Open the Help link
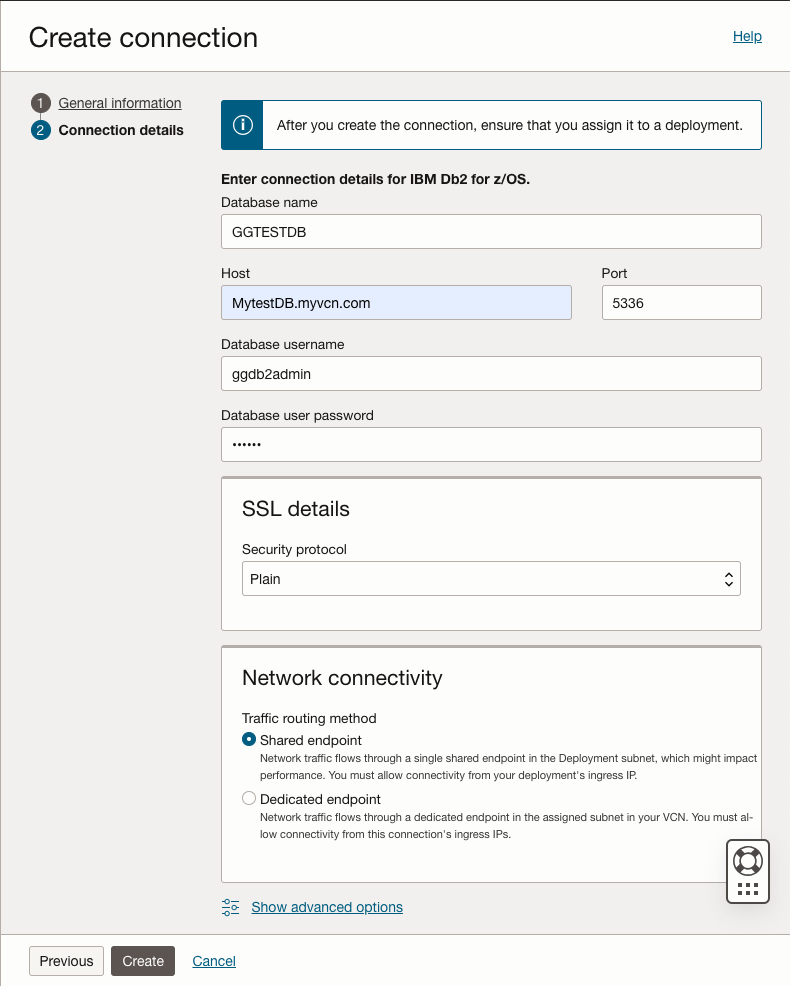The image size is (790, 986). coord(747,36)
